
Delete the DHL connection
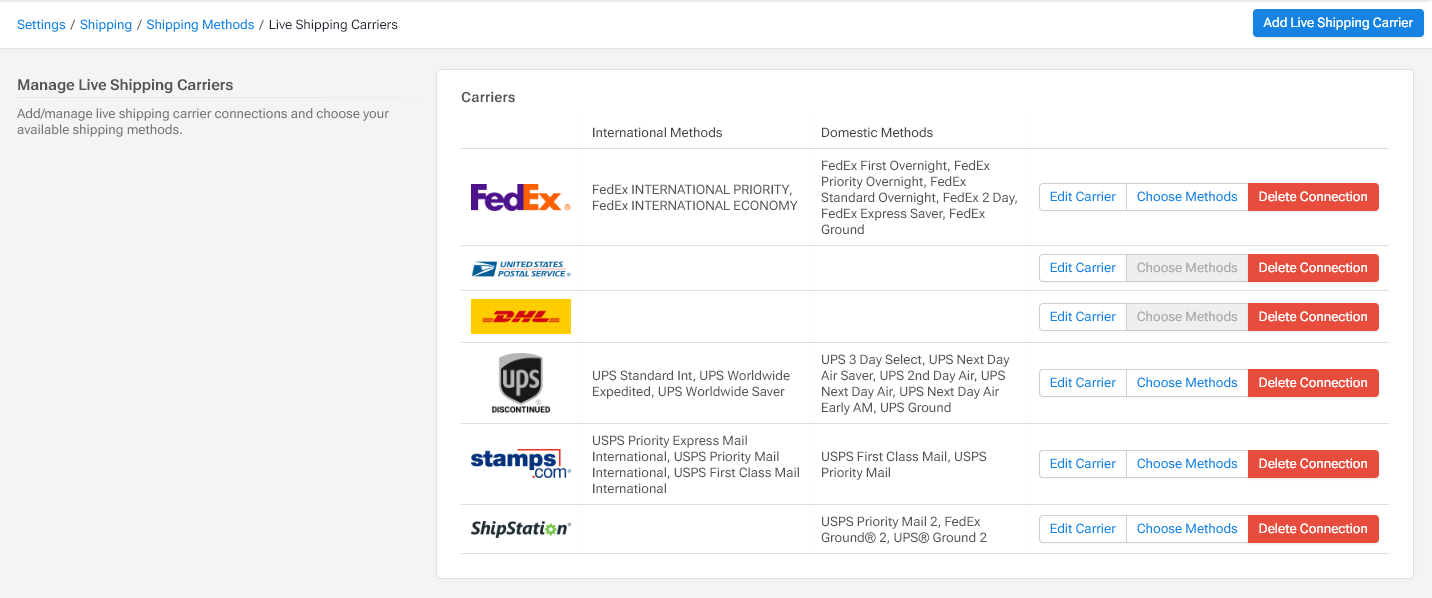point(1313,317)
